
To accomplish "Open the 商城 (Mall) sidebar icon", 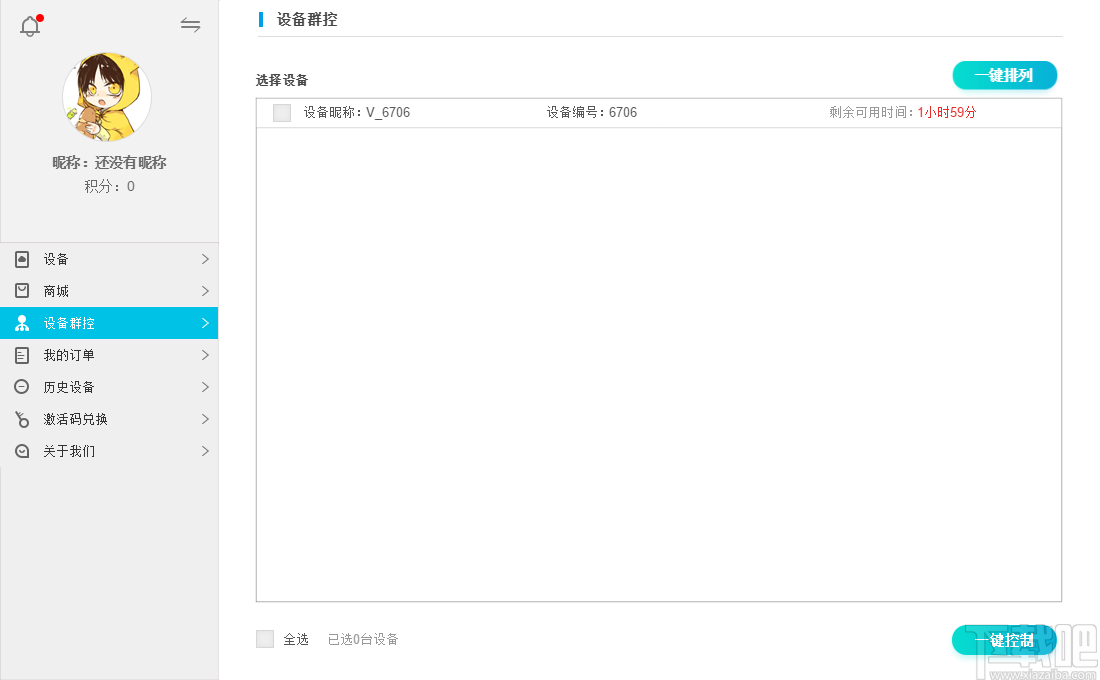I will click(x=21, y=291).
